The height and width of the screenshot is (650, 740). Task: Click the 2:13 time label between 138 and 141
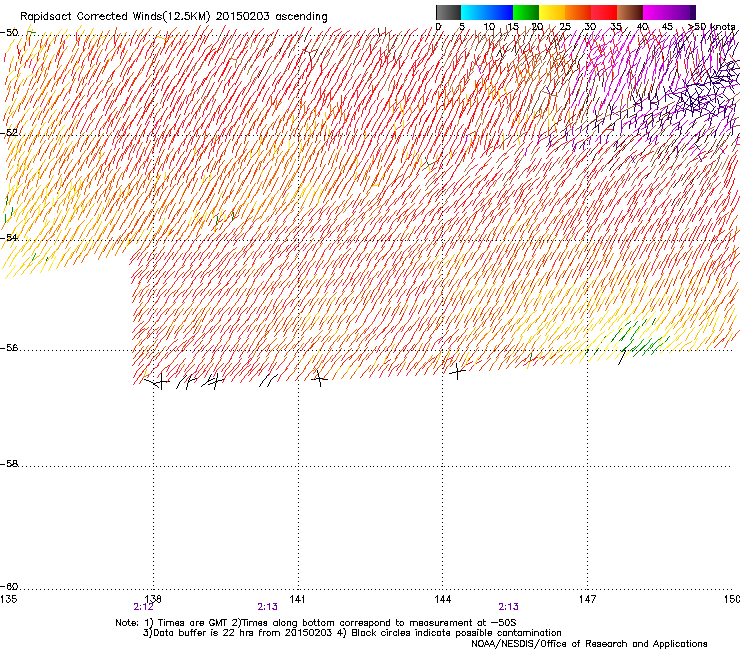point(267,607)
